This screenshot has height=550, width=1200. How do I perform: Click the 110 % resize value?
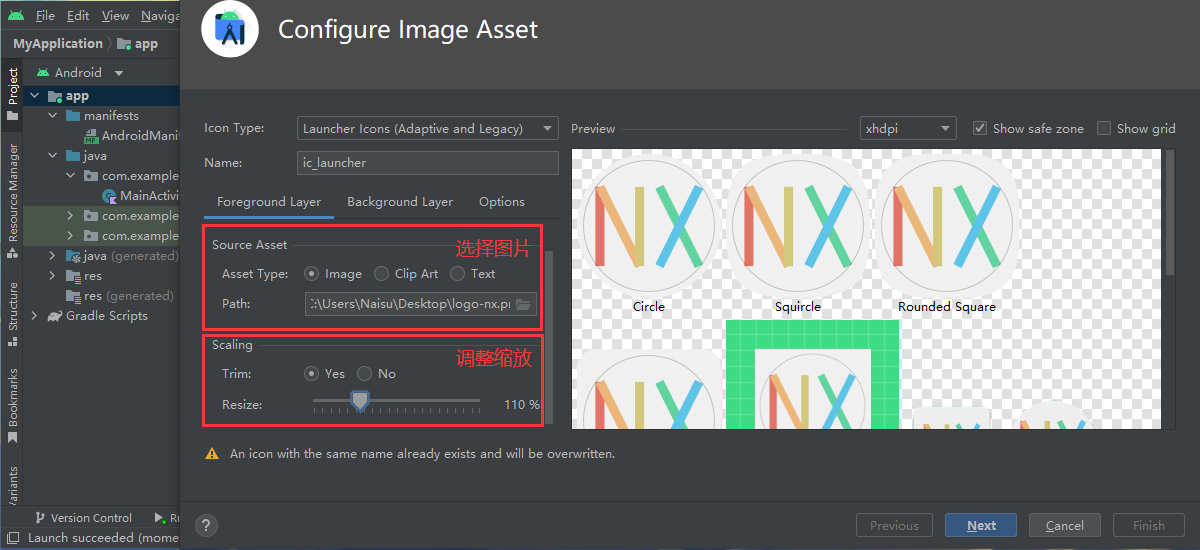[521, 405]
